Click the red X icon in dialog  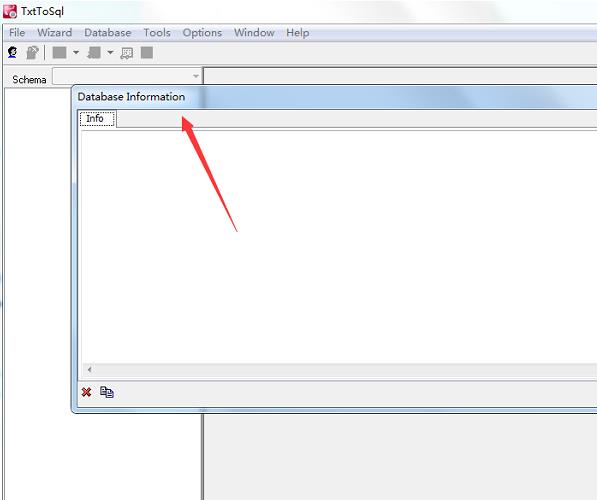point(86,392)
